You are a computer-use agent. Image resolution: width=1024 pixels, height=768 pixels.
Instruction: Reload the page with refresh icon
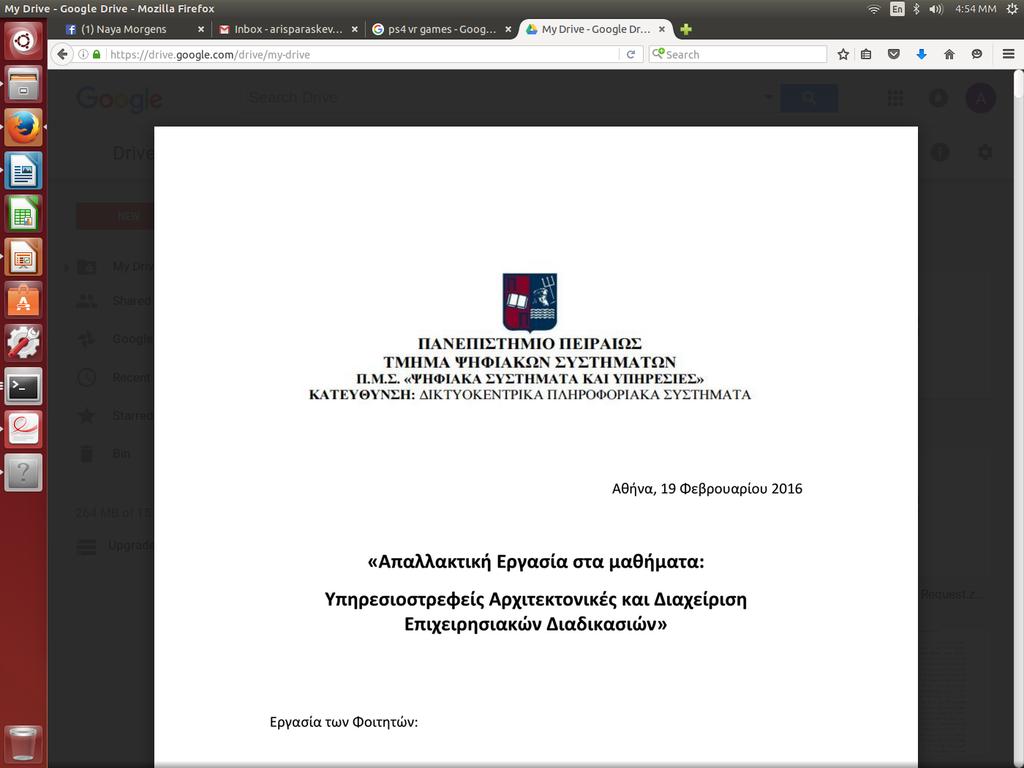pyautogui.click(x=630, y=54)
